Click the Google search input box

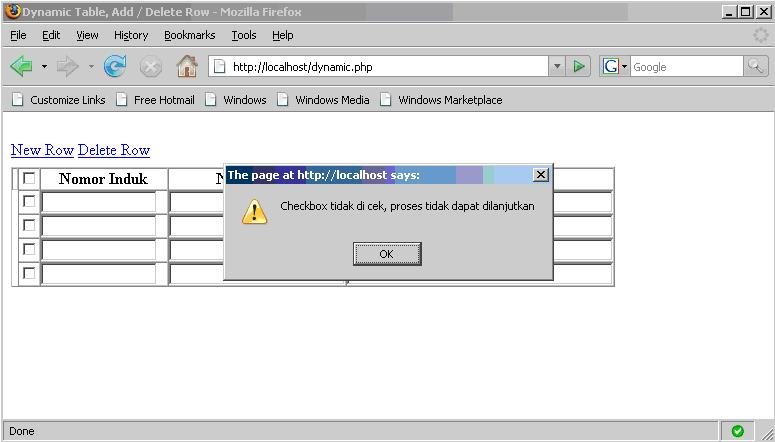click(x=687, y=66)
